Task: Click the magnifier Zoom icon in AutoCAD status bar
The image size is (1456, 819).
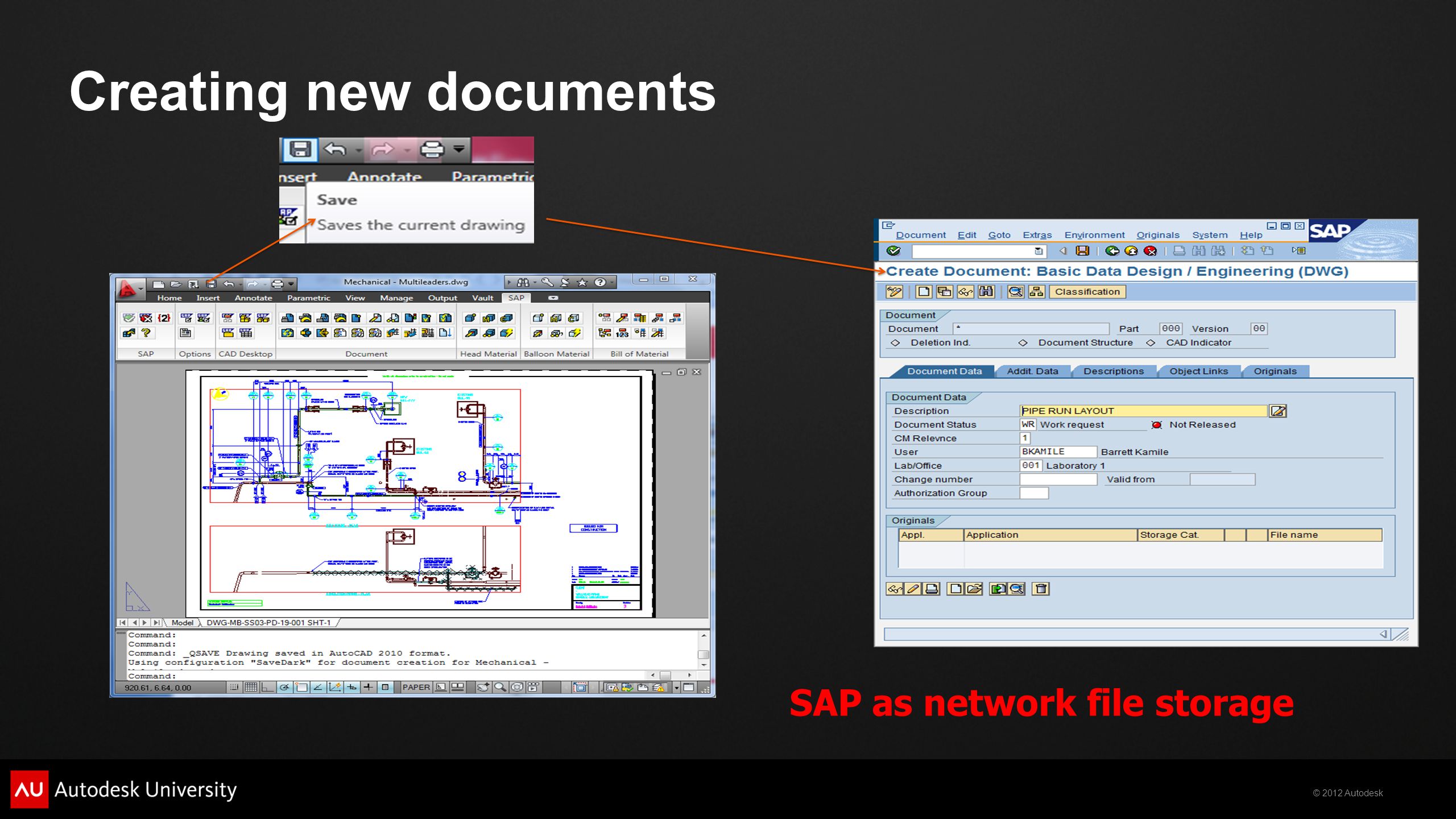Action: (500, 687)
